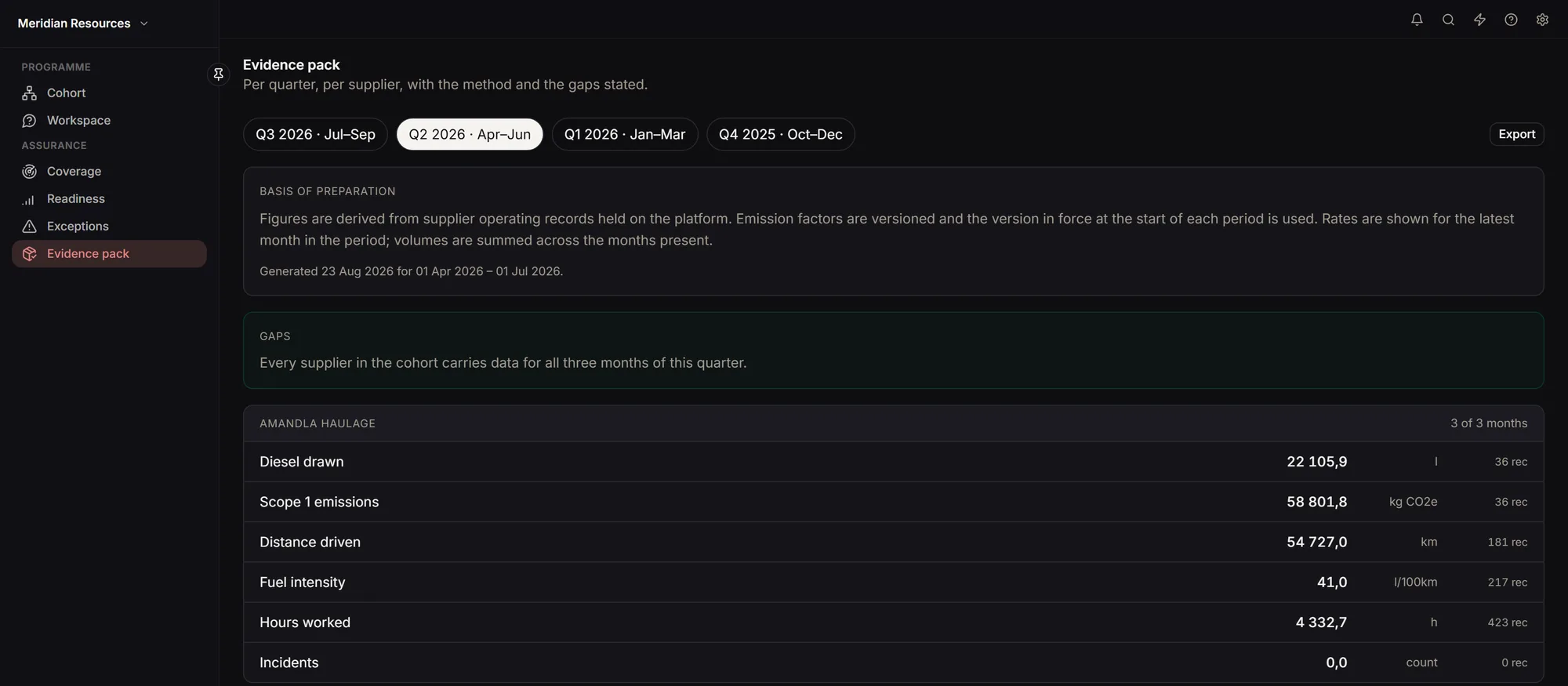This screenshot has width=1568, height=686.
Task: Open Workspace in the sidebar
Action: [x=109, y=121]
